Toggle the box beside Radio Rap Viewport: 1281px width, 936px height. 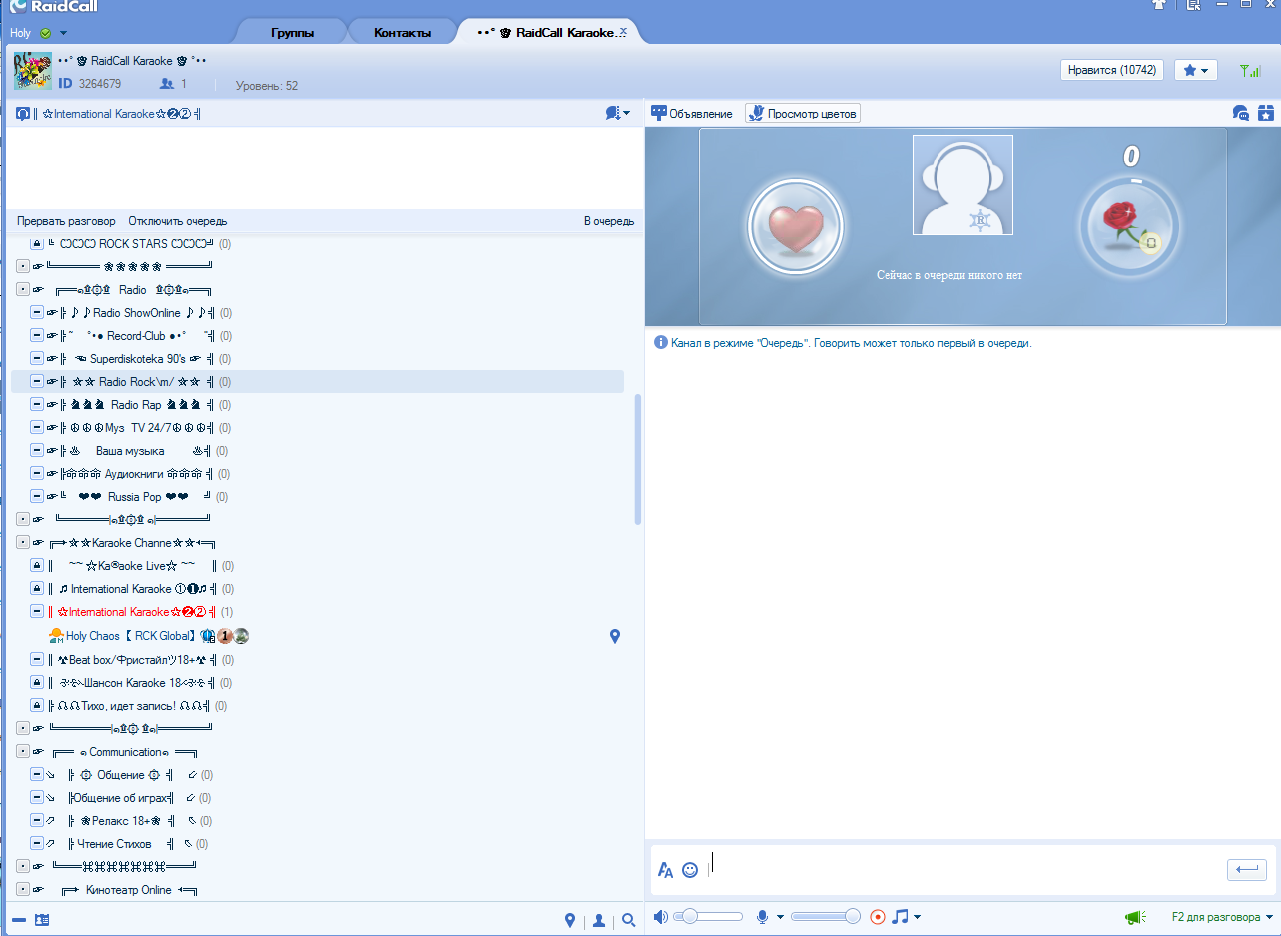click(x=37, y=405)
